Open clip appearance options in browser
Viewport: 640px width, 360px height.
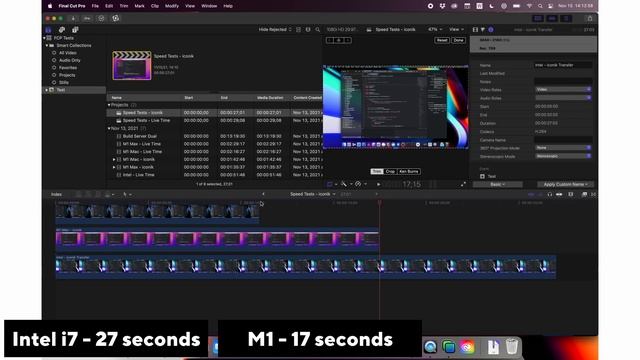click(x=308, y=29)
